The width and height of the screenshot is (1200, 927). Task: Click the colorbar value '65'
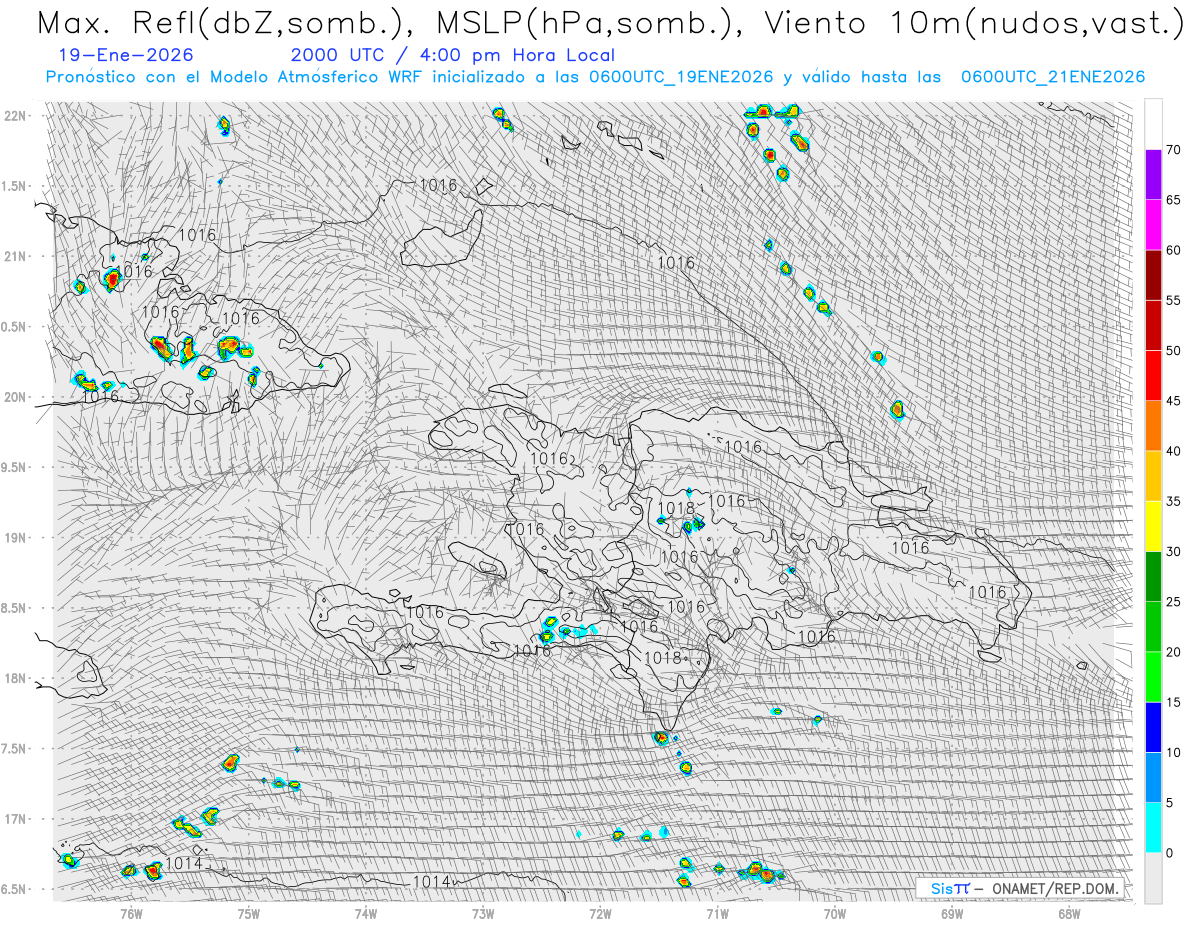(1175, 200)
